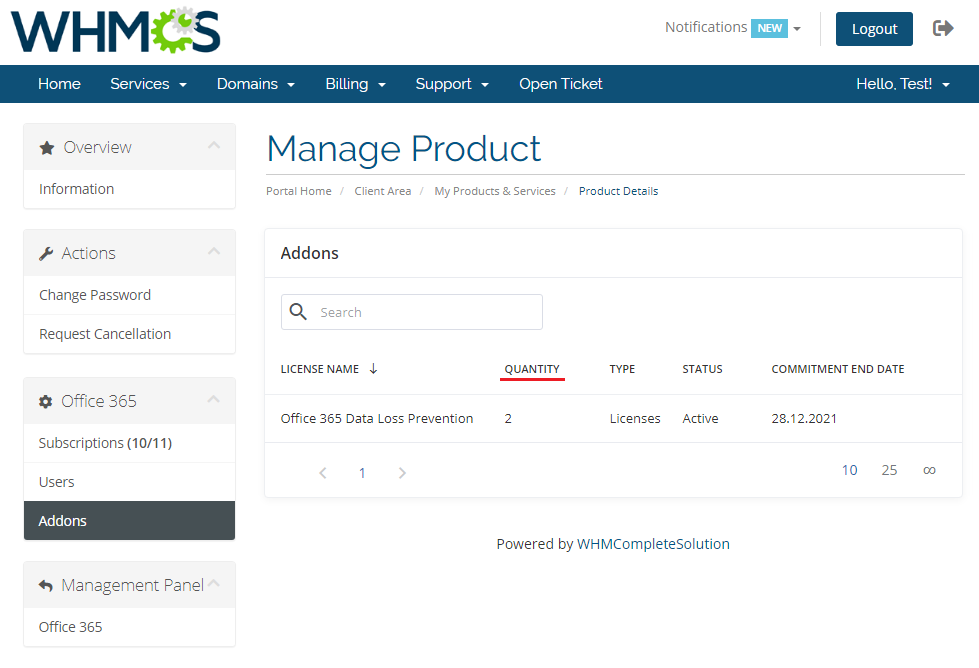Open the Support menu dropdown
Viewport: 979px width, 668px height.
[452, 84]
